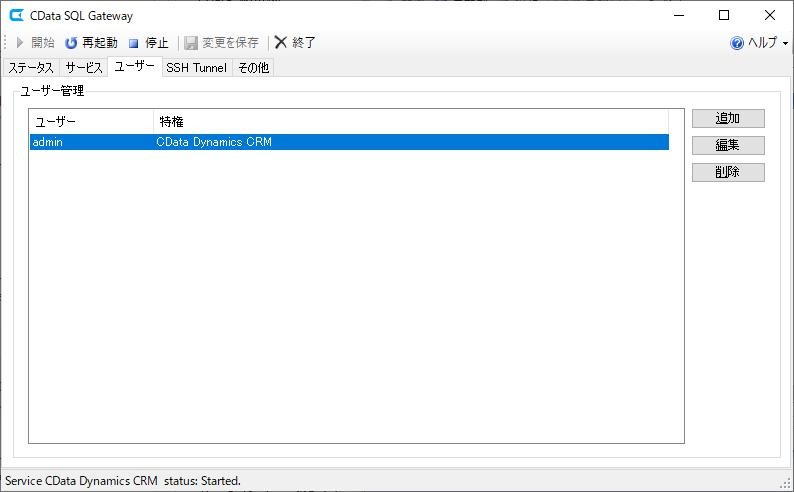Image resolution: width=794 pixels, height=492 pixels.
Task: Click the 停止 toolbar label
Action: point(156,43)
